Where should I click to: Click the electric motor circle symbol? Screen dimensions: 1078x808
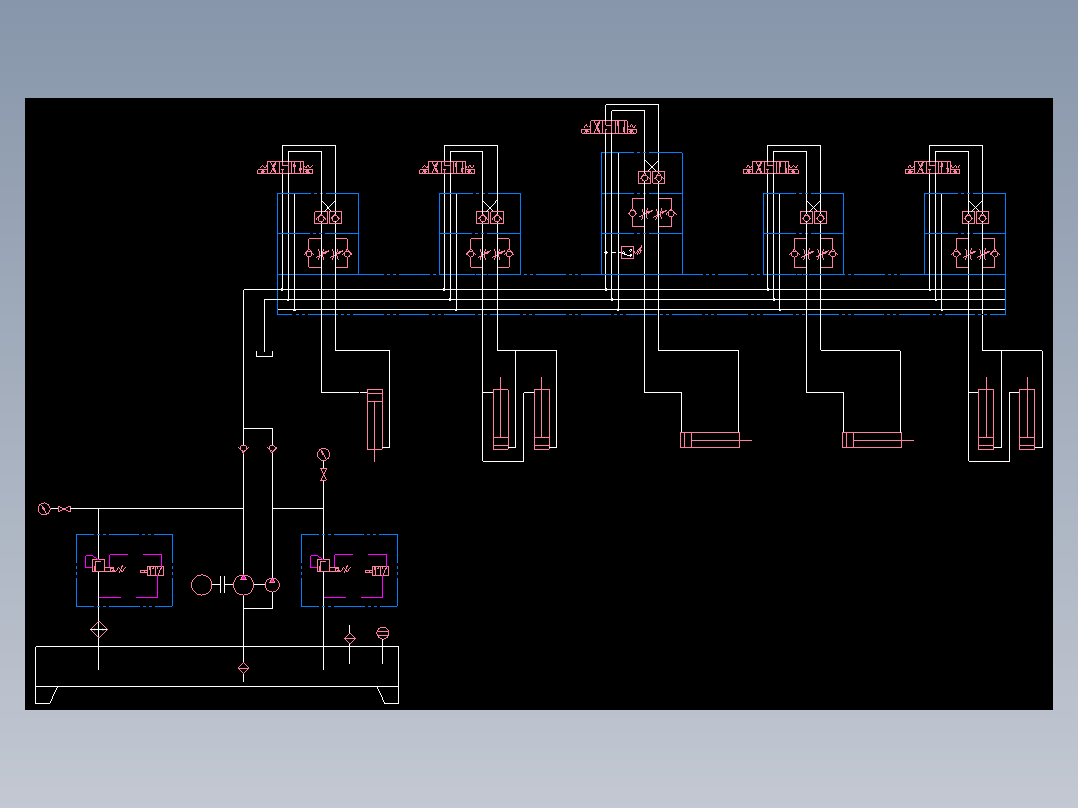coord(201,585)
